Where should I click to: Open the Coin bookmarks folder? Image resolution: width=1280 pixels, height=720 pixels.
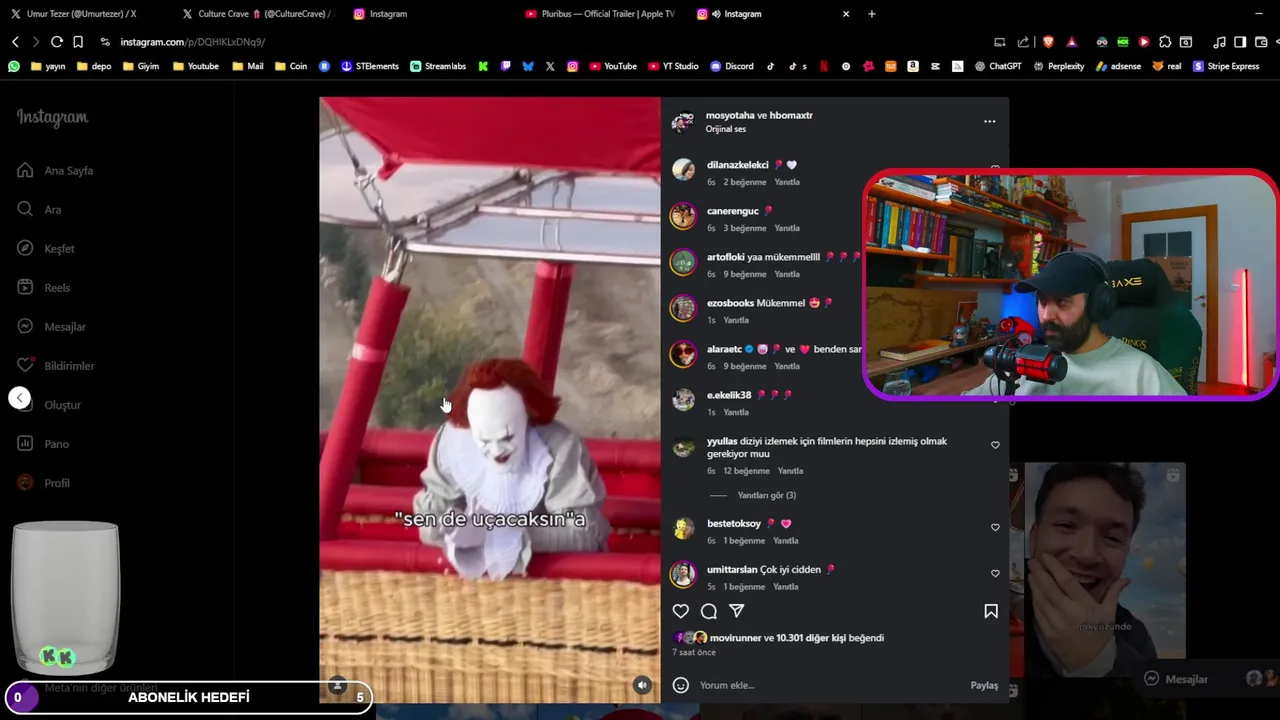tap(290, 66)
